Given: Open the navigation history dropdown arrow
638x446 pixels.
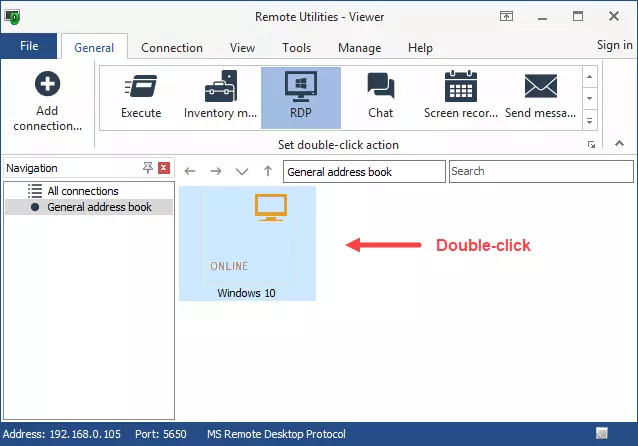Looking at the screenshot, I should point(241,172).
